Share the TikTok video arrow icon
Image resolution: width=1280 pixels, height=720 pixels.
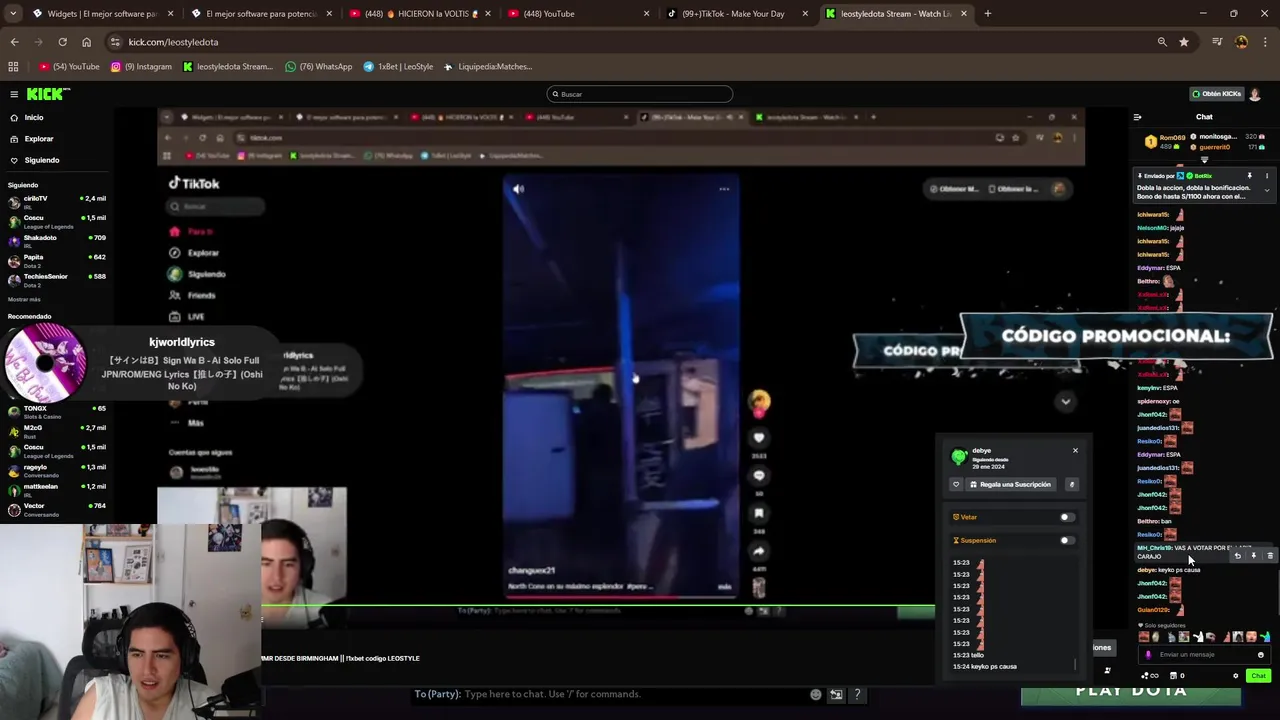tap(759, 551)
